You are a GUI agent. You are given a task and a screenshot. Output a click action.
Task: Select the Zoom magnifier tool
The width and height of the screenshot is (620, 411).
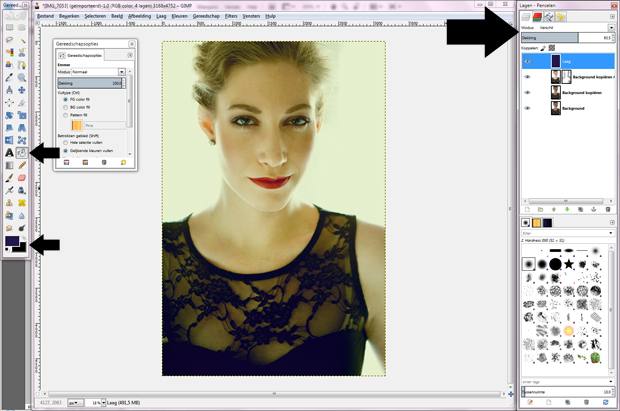[x=22, y=78]
